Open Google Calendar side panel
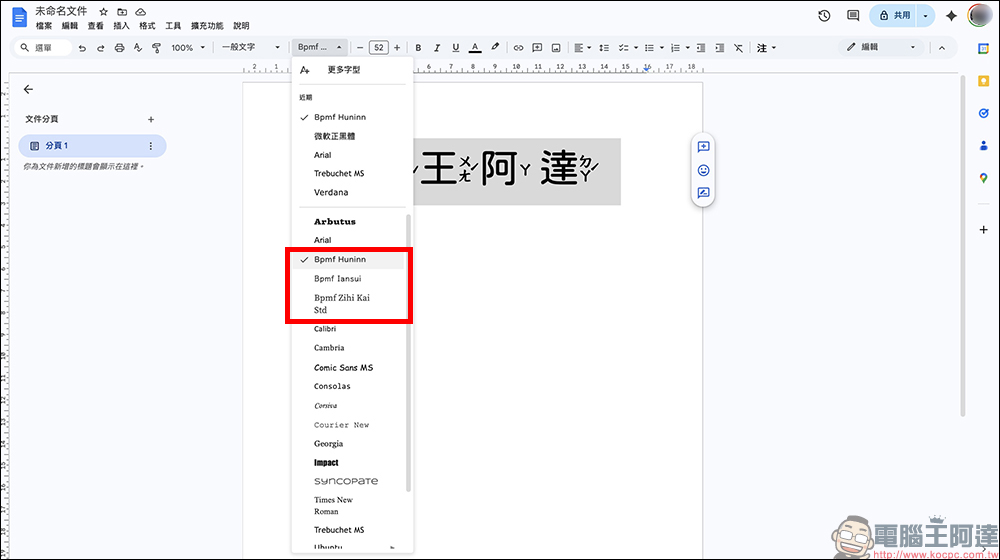Viewport: 1000px width, 560px height. point(983,49)
